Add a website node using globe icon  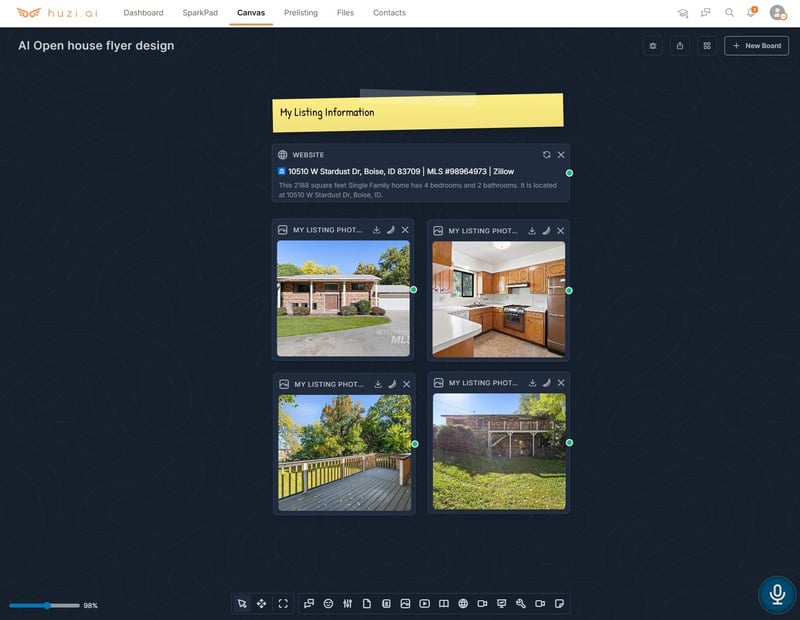pos(463,604)
